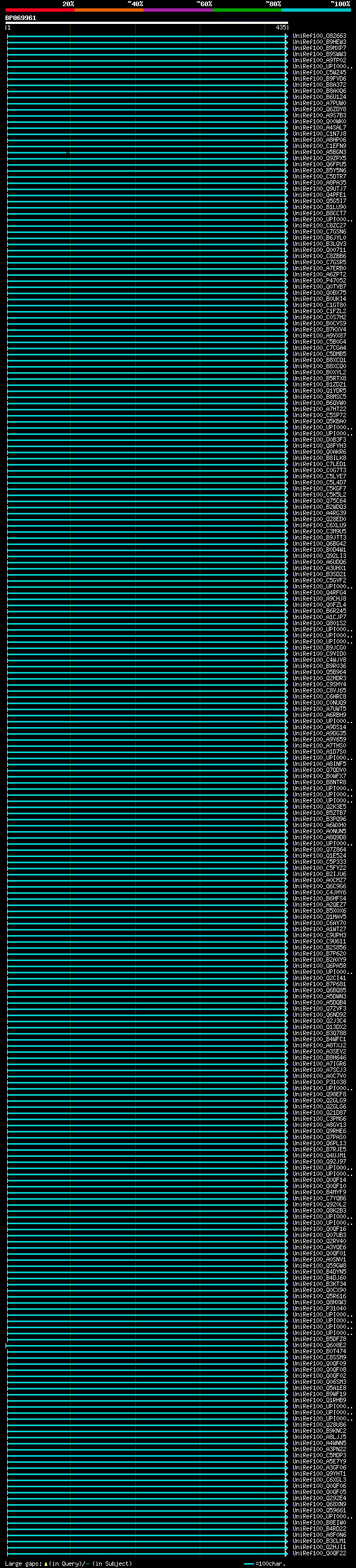Open hit UniRef100_B8A372
The height and width of the screenshot is (1568, 356).
(x=319, y=85)
